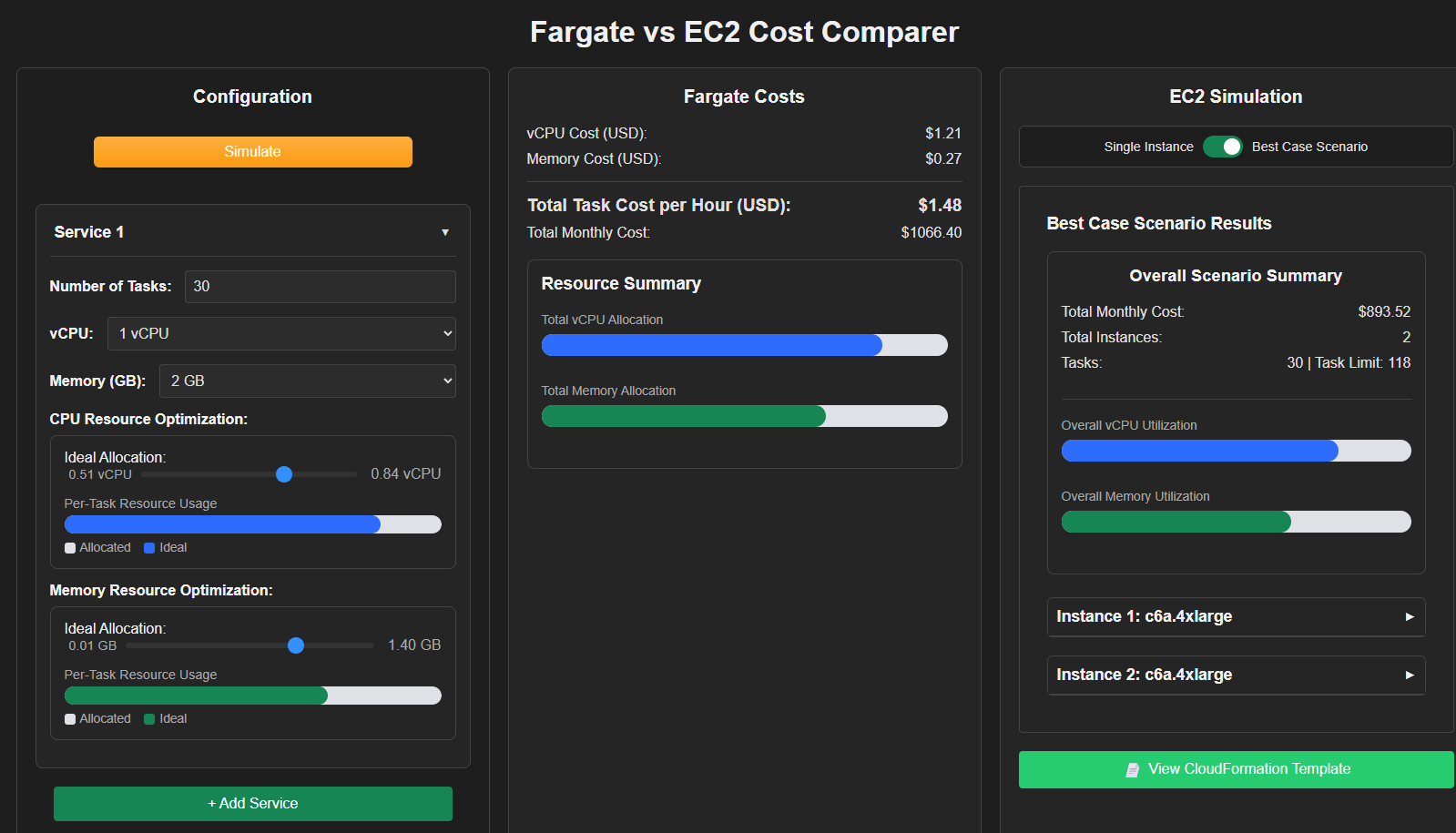Toggle Single Instance / Best Case switch
The width and height of the screenshot is (1456, 833).
point(1222,147)
